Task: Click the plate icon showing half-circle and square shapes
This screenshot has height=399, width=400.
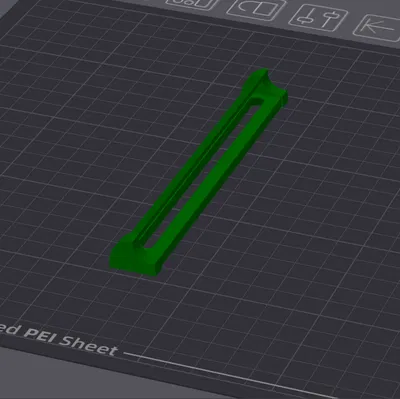Action: click(x=257, y=10)
